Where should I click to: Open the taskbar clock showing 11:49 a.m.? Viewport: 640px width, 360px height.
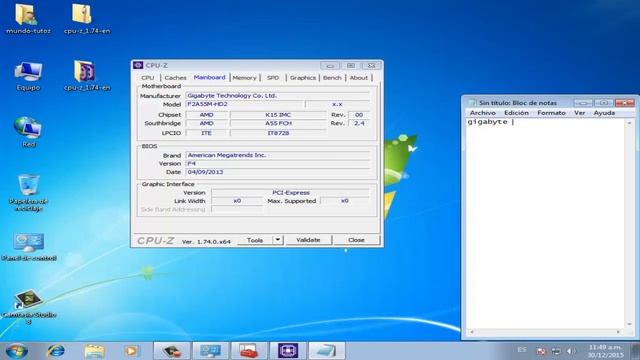(606, 351)
